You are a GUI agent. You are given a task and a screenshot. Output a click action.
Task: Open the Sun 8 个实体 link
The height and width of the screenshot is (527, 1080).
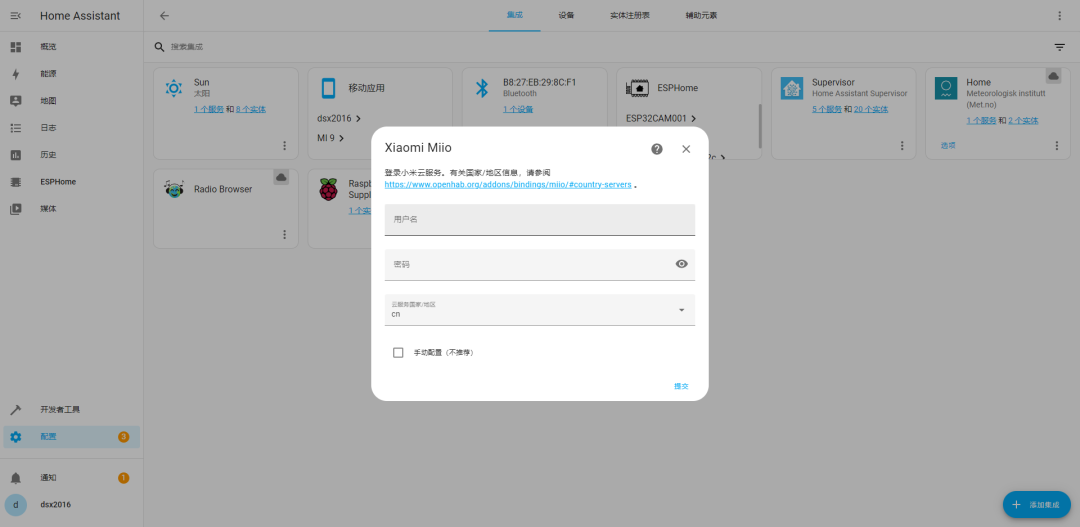point(251,110)
